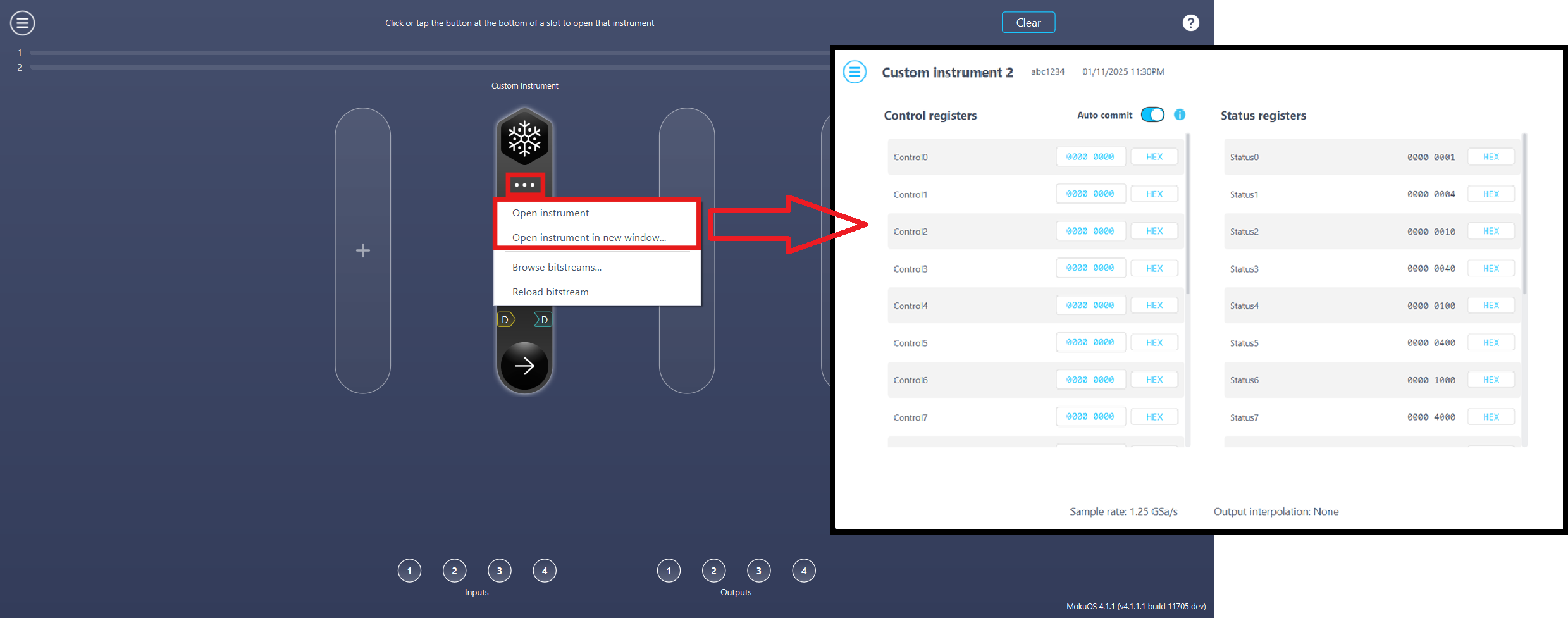Screen dimensions: 1568x618
Task: Open the Custom instrument 2 hamburger menu
Action: [x=855, y=71]
